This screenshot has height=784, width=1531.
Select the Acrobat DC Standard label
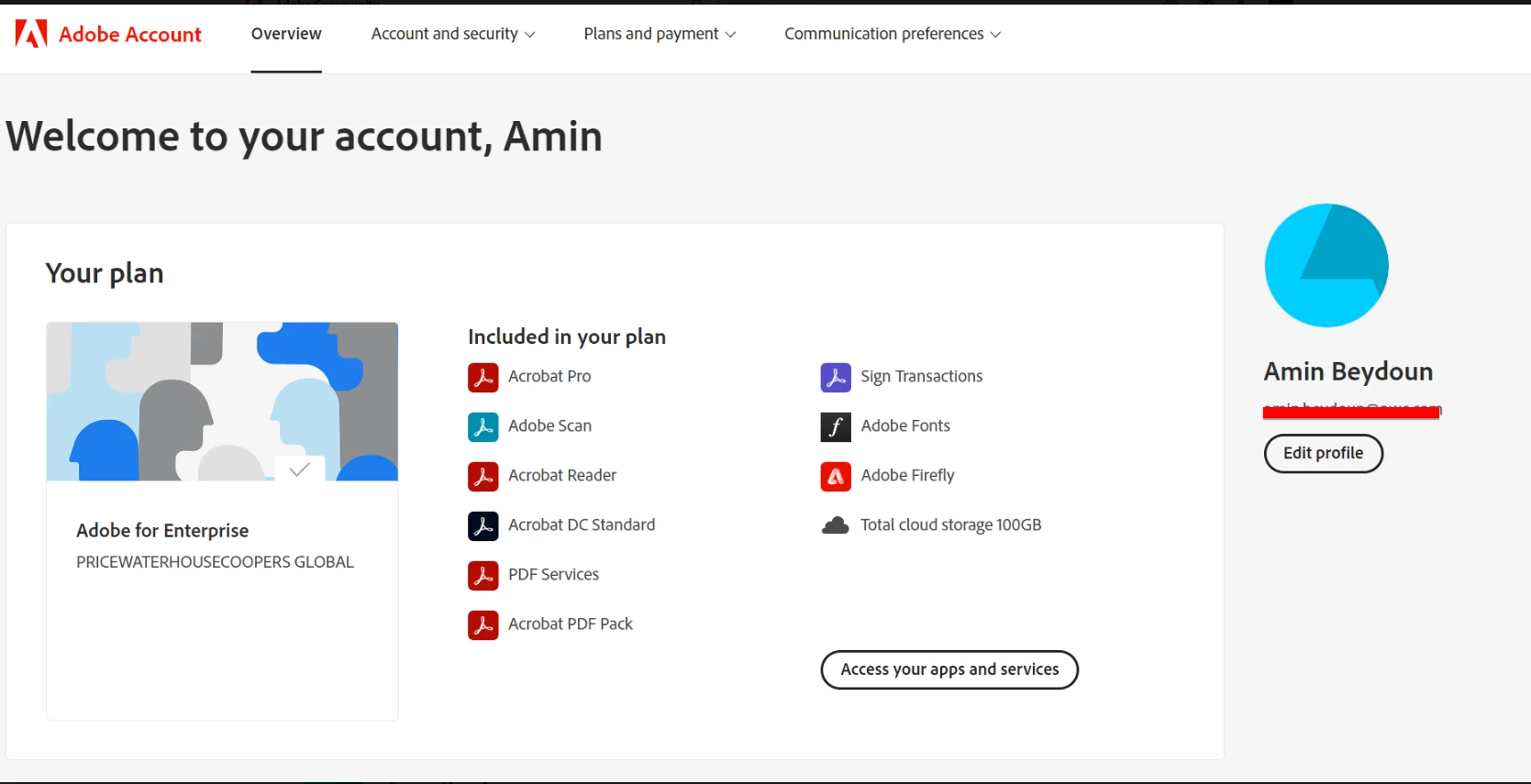pos(582,525)
